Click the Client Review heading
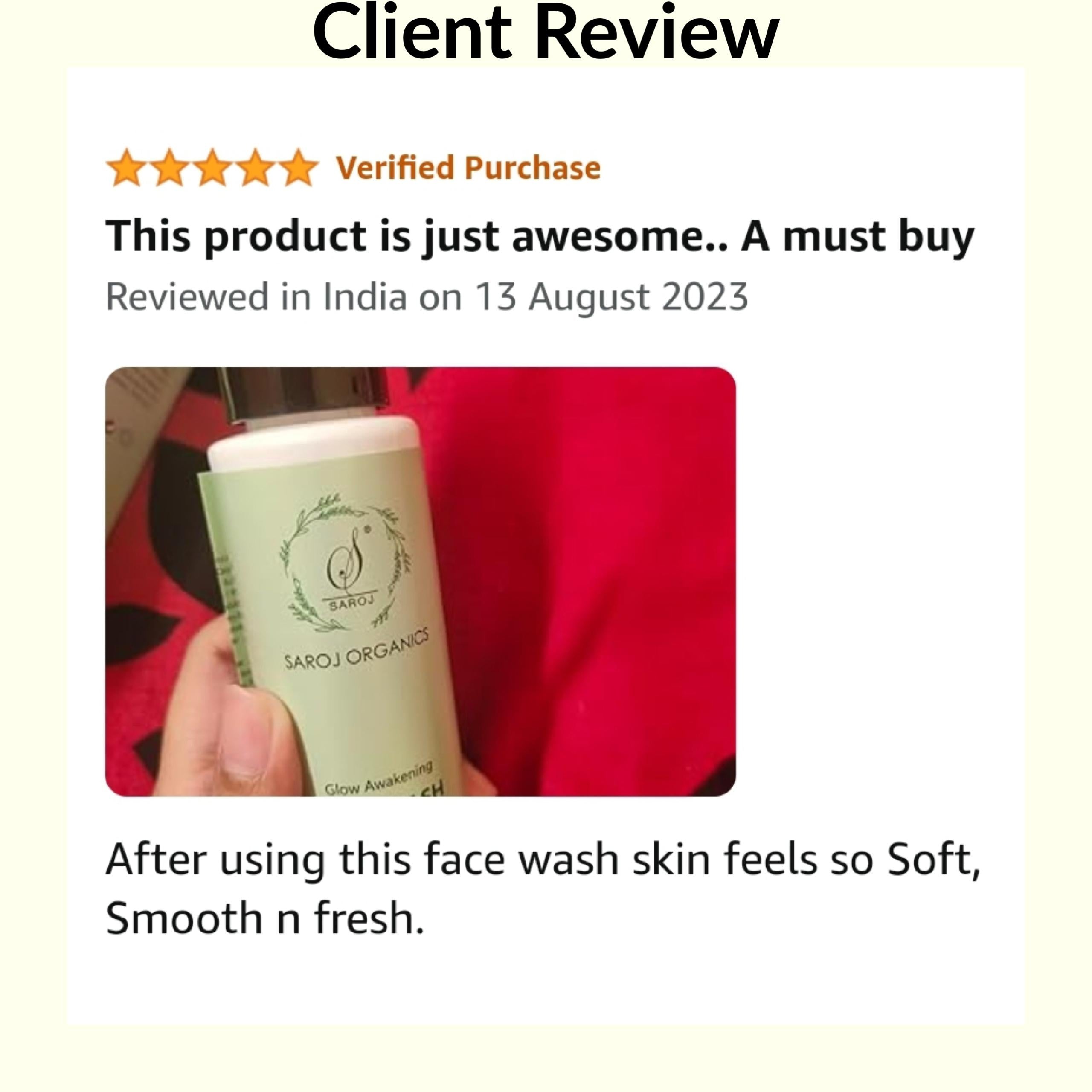Viewport: 1092px width, 1092px height. point(546,32)
